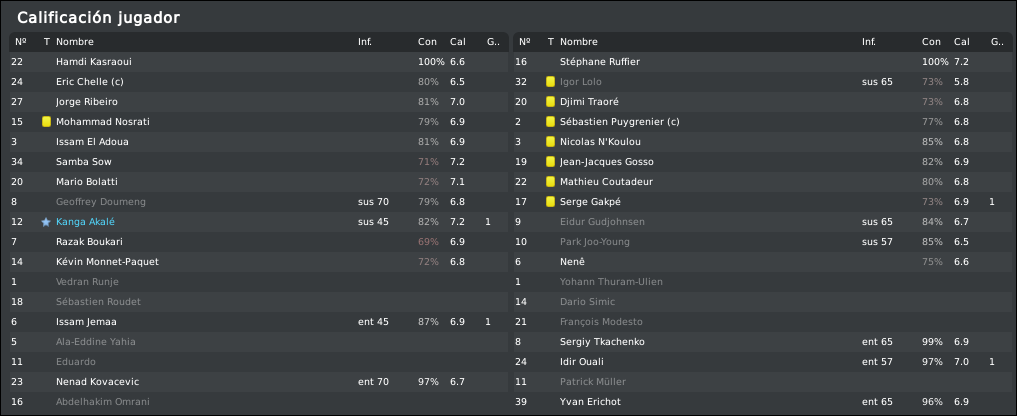The image size is (1017, 416).
Task: Sort left table by Cal column
Action: pyautogui.click(x=457, y=42)
